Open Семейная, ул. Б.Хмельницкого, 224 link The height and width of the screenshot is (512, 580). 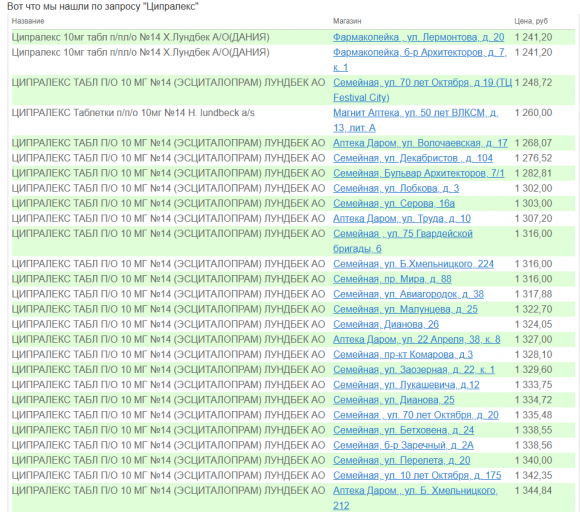click(413, 264)
